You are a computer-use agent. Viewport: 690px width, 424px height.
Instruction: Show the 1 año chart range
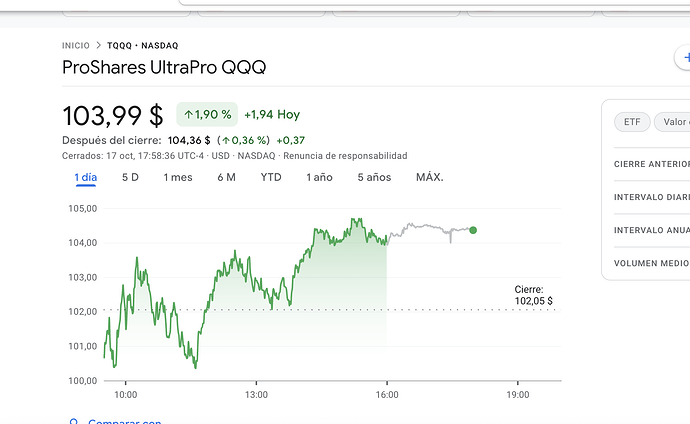(x=318, y=177)
